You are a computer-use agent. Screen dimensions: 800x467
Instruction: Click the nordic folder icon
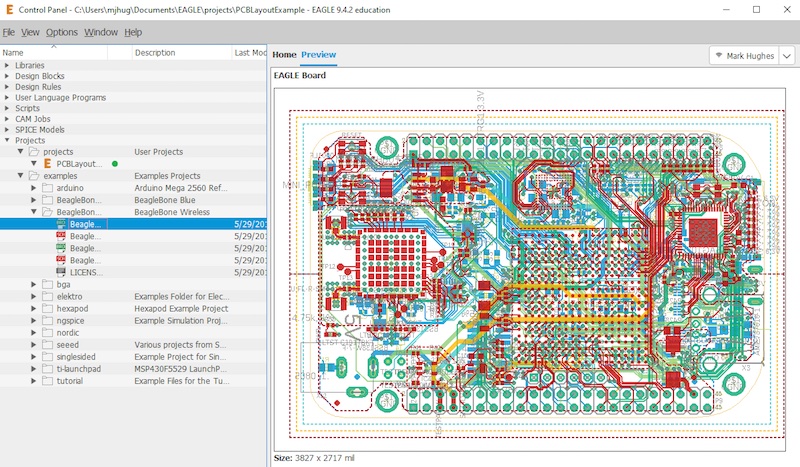tap(47, 333)
